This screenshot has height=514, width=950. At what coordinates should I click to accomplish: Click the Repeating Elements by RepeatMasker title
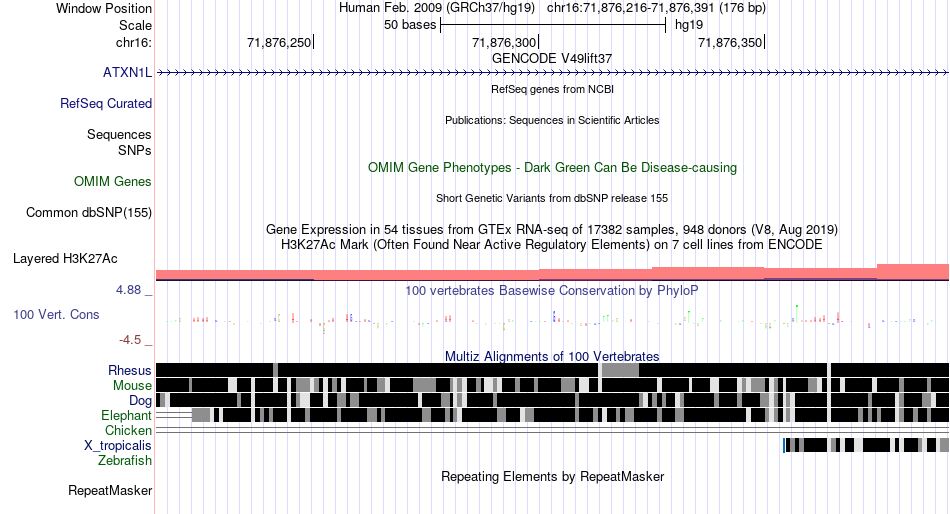click(x=552, y=477)
